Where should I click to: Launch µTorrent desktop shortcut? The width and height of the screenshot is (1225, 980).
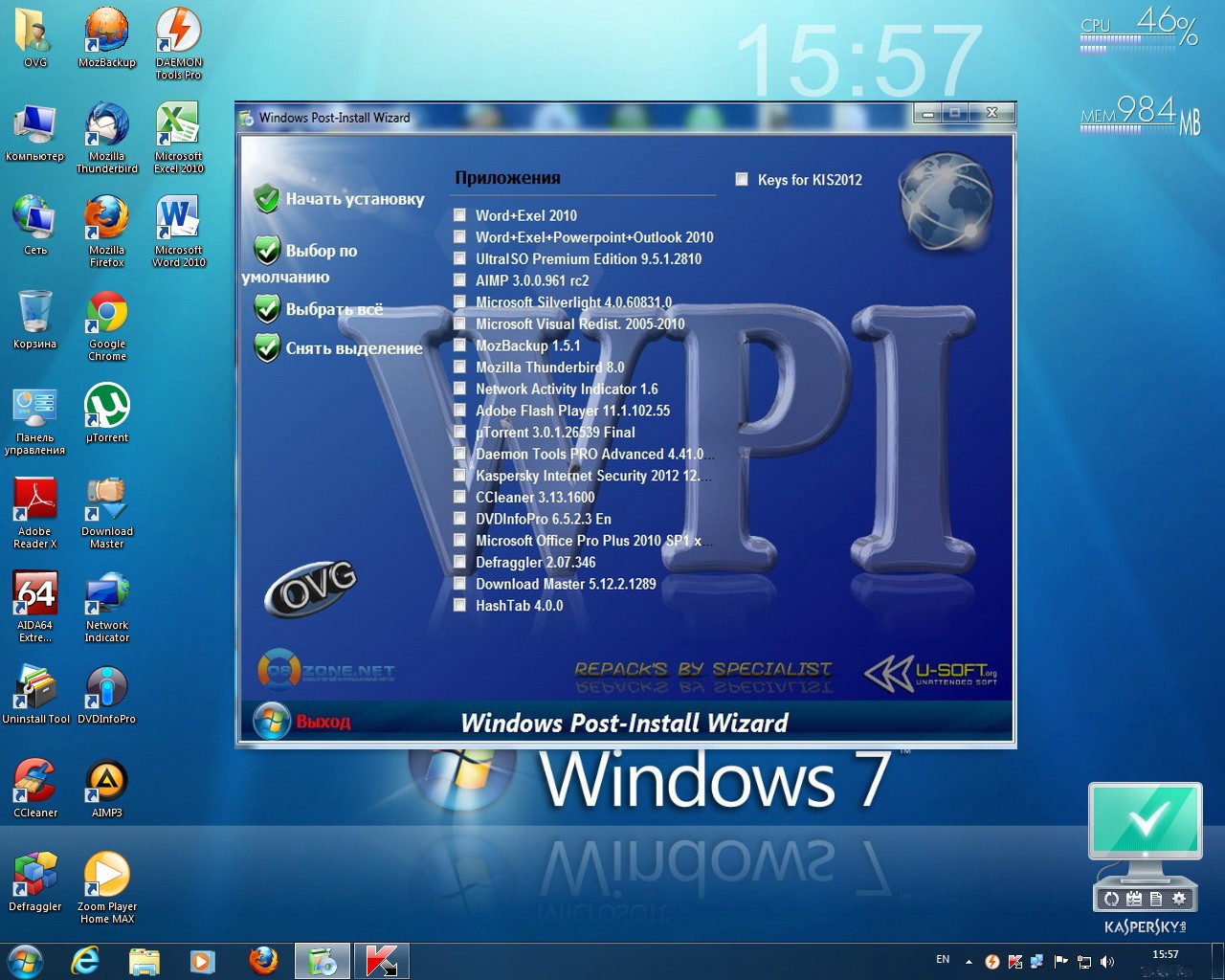click(x=107, y=413)
